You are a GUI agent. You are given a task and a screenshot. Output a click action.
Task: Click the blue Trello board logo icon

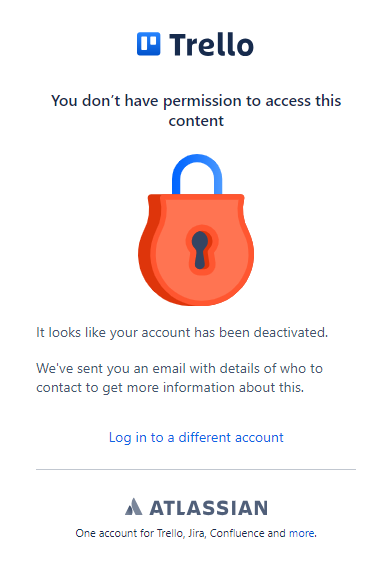[x=149, y=44]
